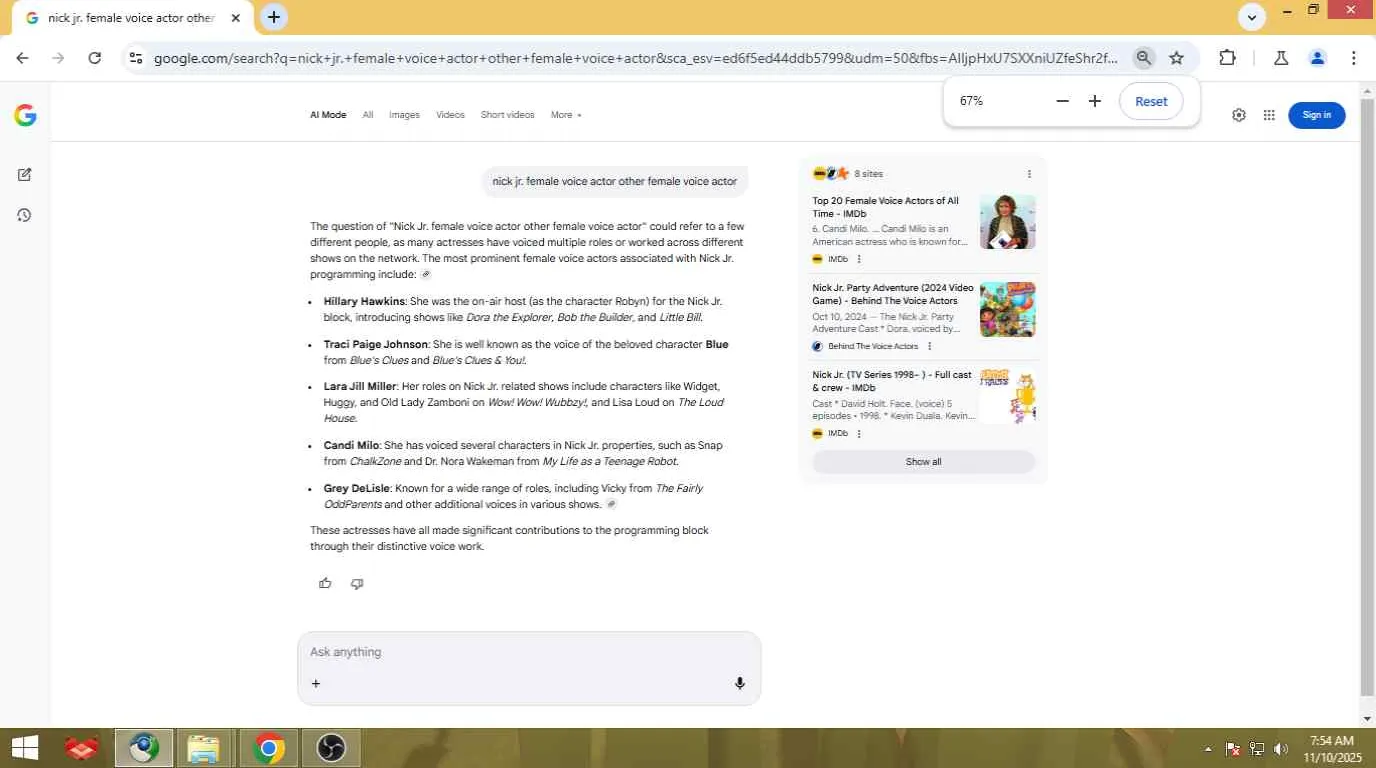Open the Google apps grid

[1269, 115]
